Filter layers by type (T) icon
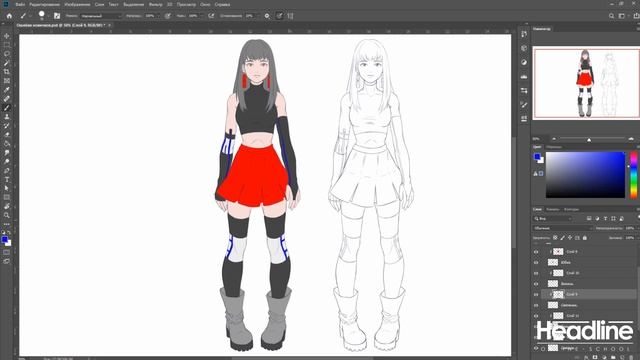 click(605, 219)
